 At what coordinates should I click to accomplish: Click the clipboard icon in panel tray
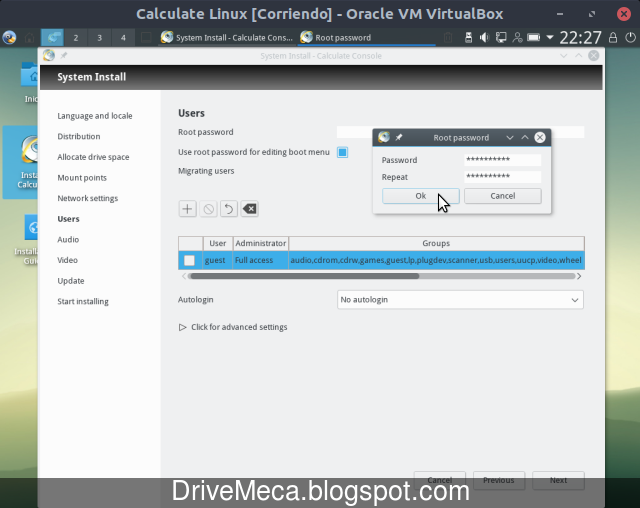pyautogui.click(x=448, y=38)
